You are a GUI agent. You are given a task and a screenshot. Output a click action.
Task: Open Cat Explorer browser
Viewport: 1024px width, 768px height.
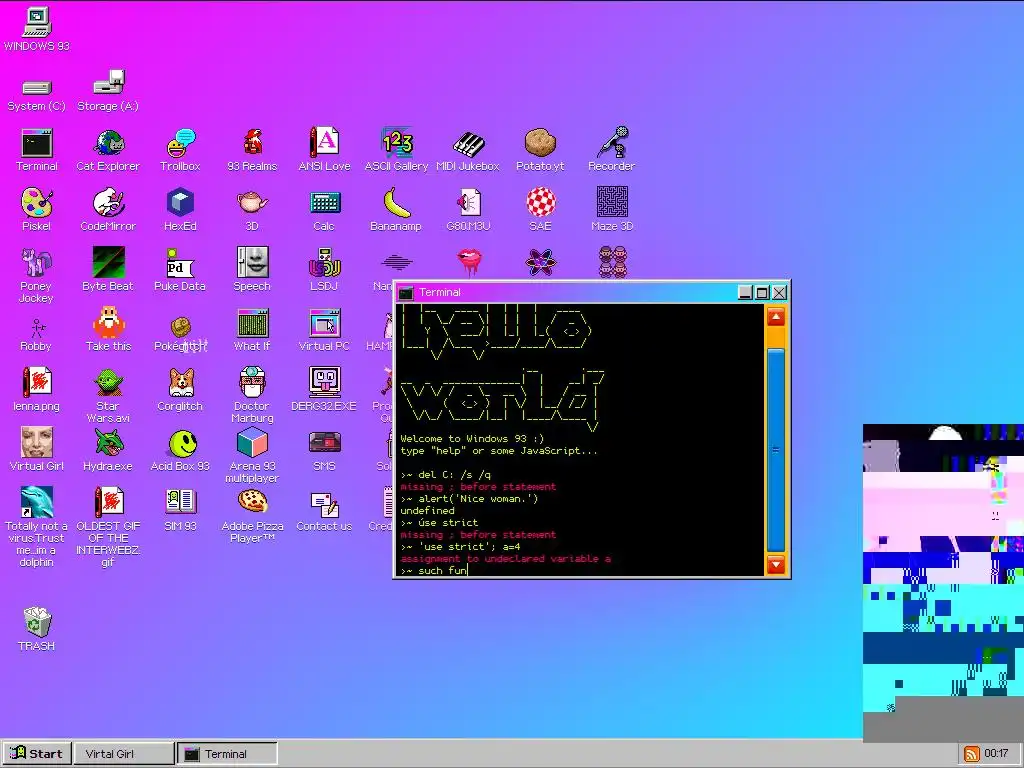pos(108,150)
